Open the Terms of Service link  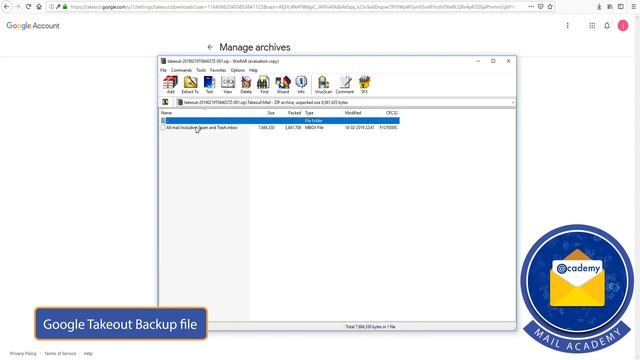pyautogui.click(x=60, y=353)
